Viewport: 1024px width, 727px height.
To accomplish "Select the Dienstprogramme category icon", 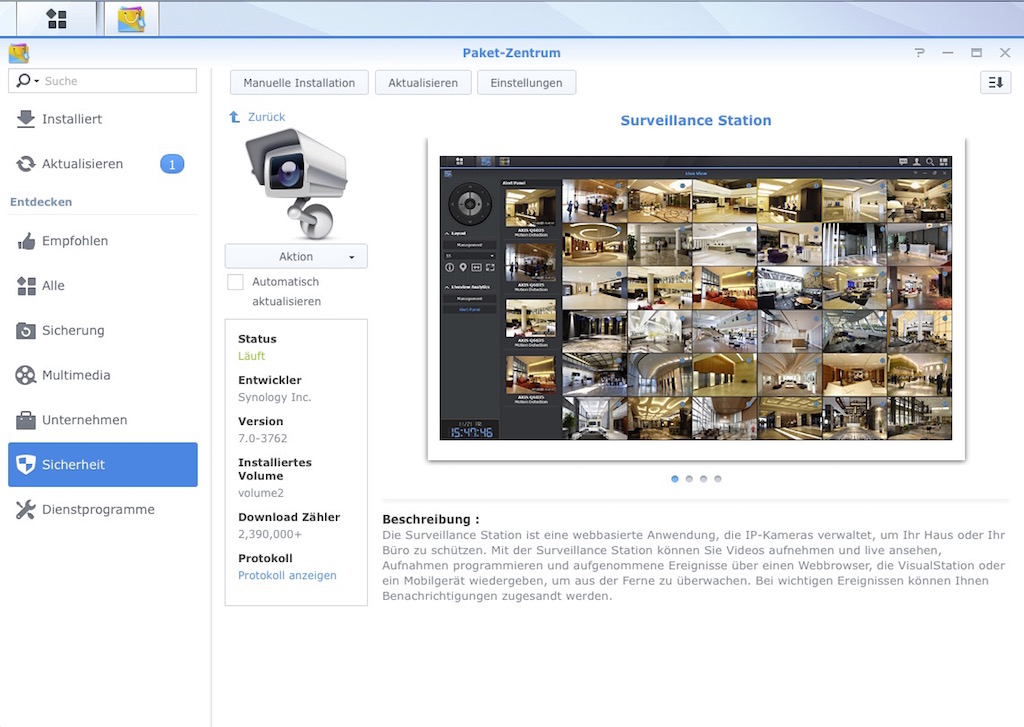I will (27, 509).
